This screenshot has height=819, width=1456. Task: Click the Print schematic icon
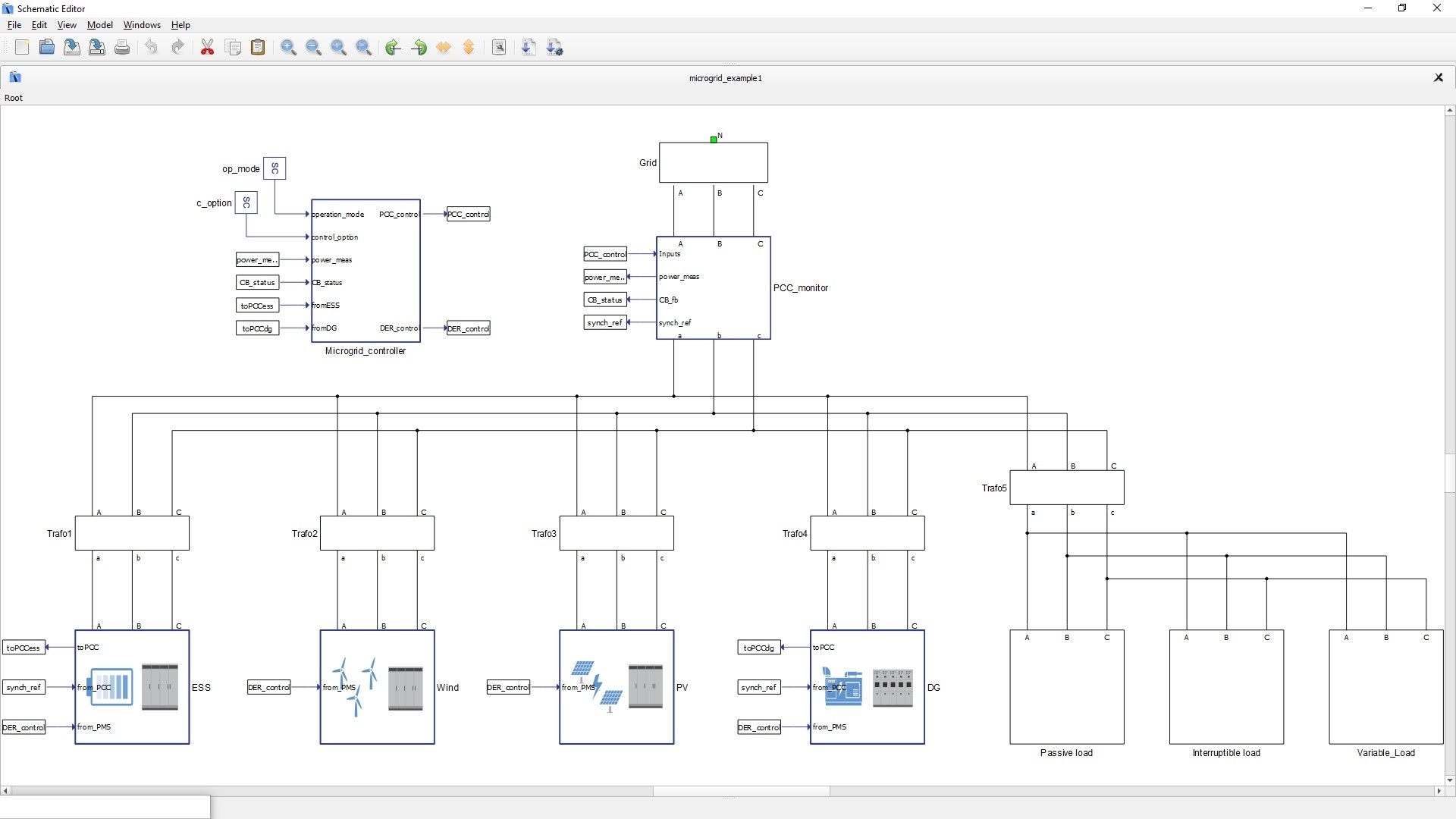coord(122,47)
